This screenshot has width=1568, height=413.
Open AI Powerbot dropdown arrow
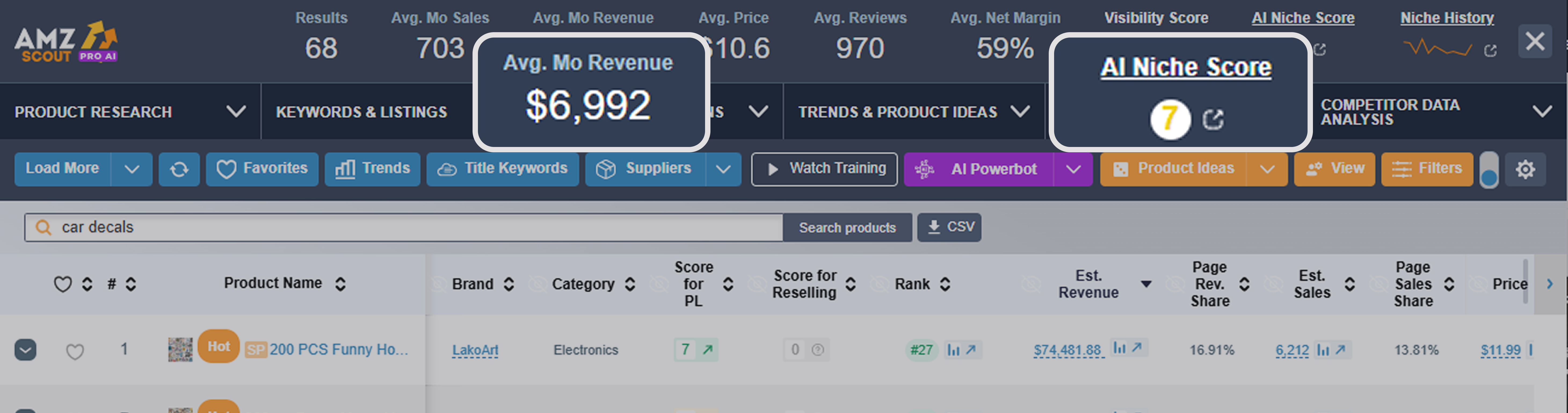1073,169
